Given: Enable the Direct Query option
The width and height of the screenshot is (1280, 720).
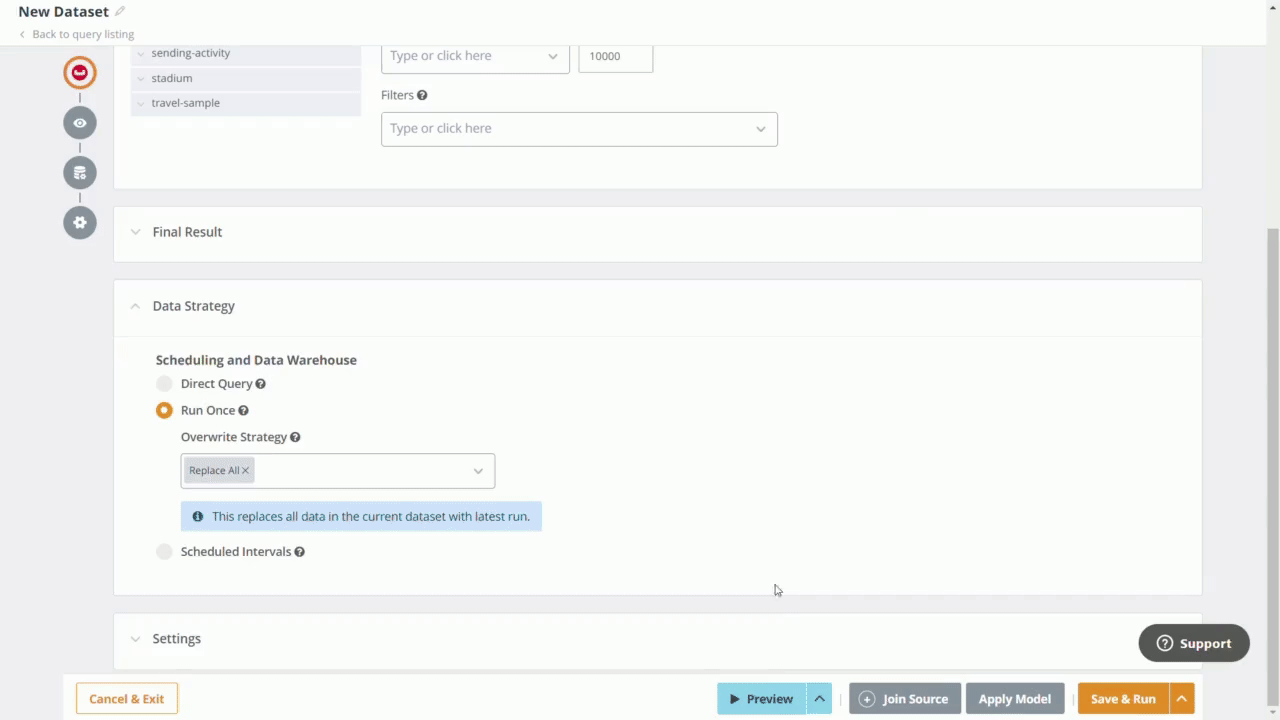Looking at the screenshot, I should 163,383.
